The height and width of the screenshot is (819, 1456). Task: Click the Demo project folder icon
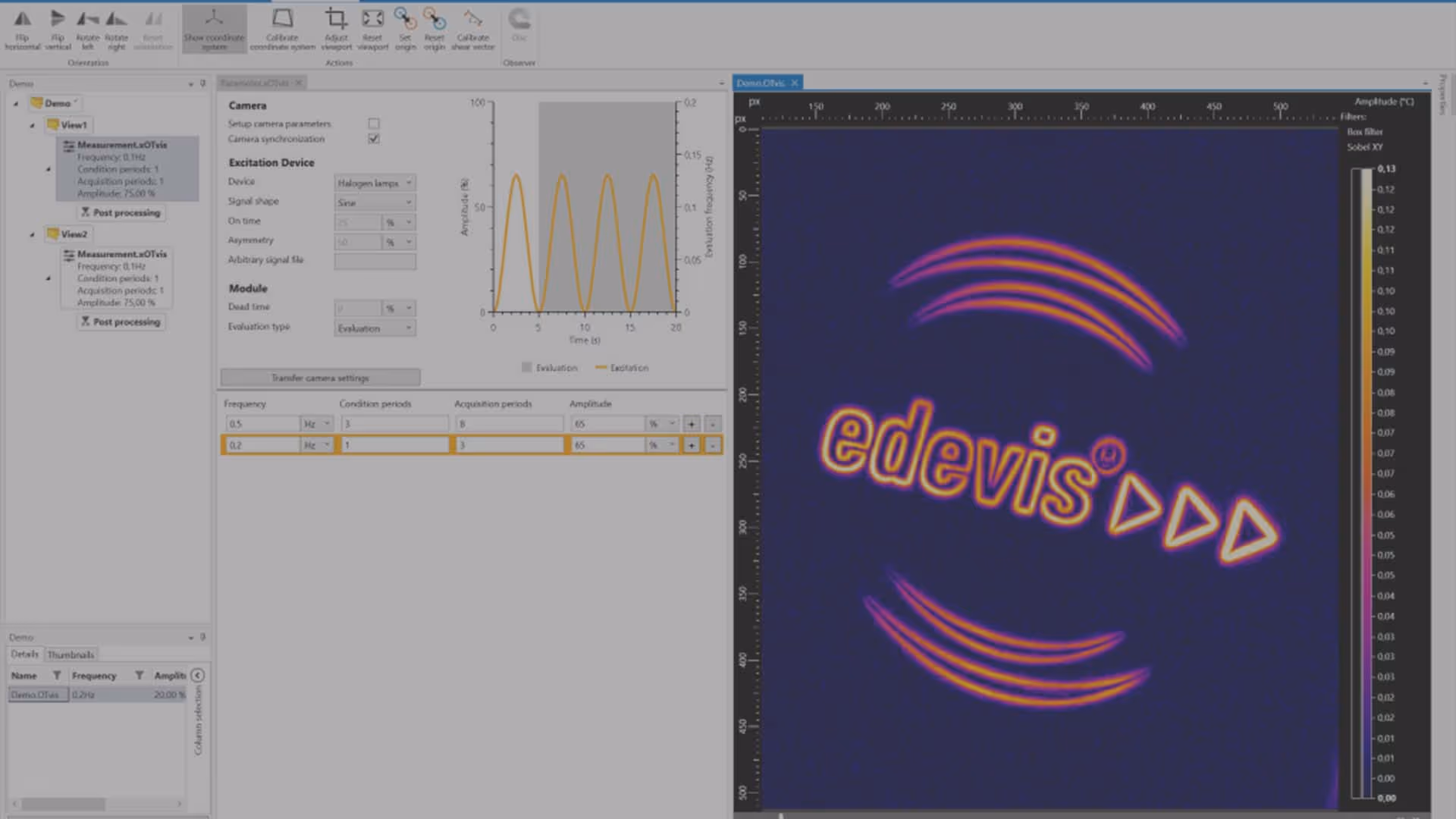(36, 103)
